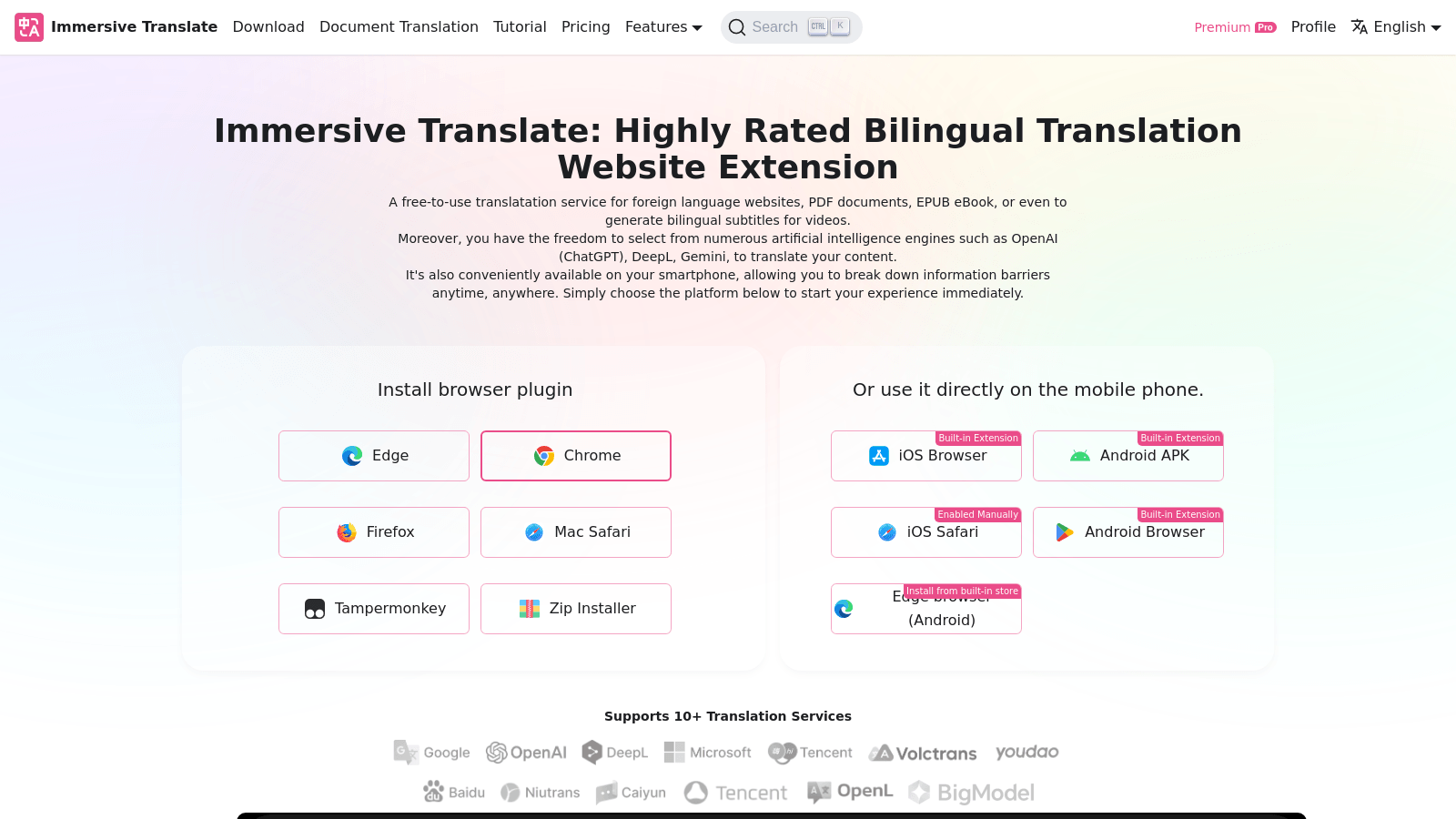Click the Android APK robot icon
This screenshot has height=819, width=1456.
point(1080,456)
